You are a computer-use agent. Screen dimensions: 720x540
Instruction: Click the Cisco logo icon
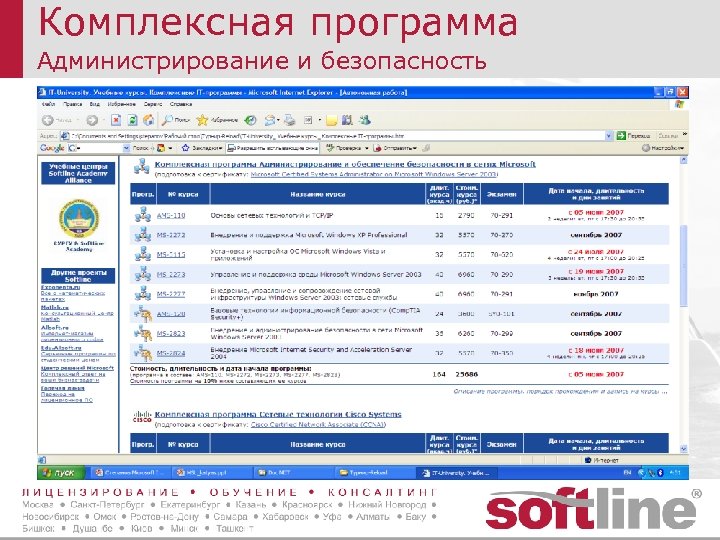pyautogui.click(x=142, y=416)
